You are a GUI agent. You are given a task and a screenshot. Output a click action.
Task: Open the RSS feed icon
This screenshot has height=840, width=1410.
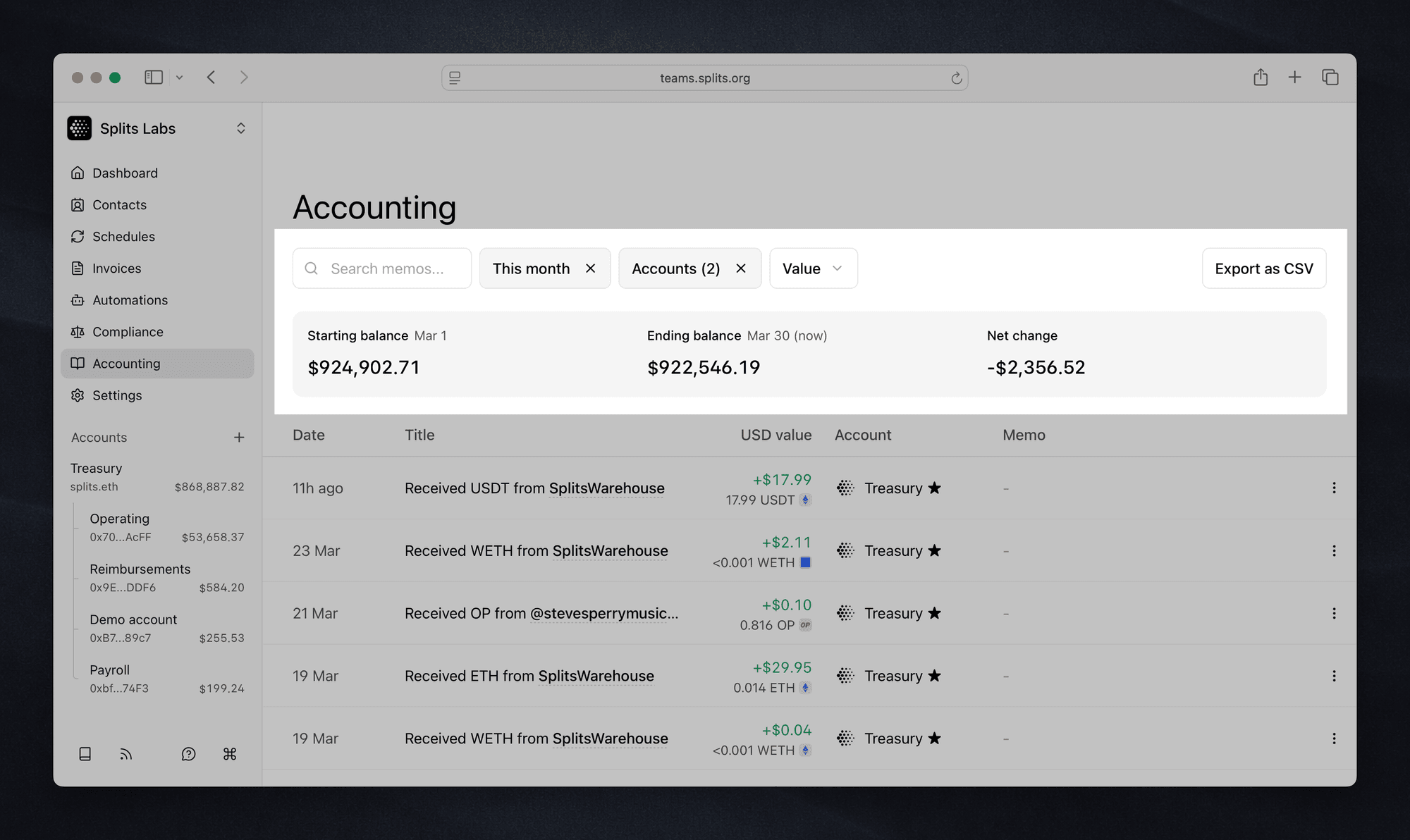pos(125,753)
